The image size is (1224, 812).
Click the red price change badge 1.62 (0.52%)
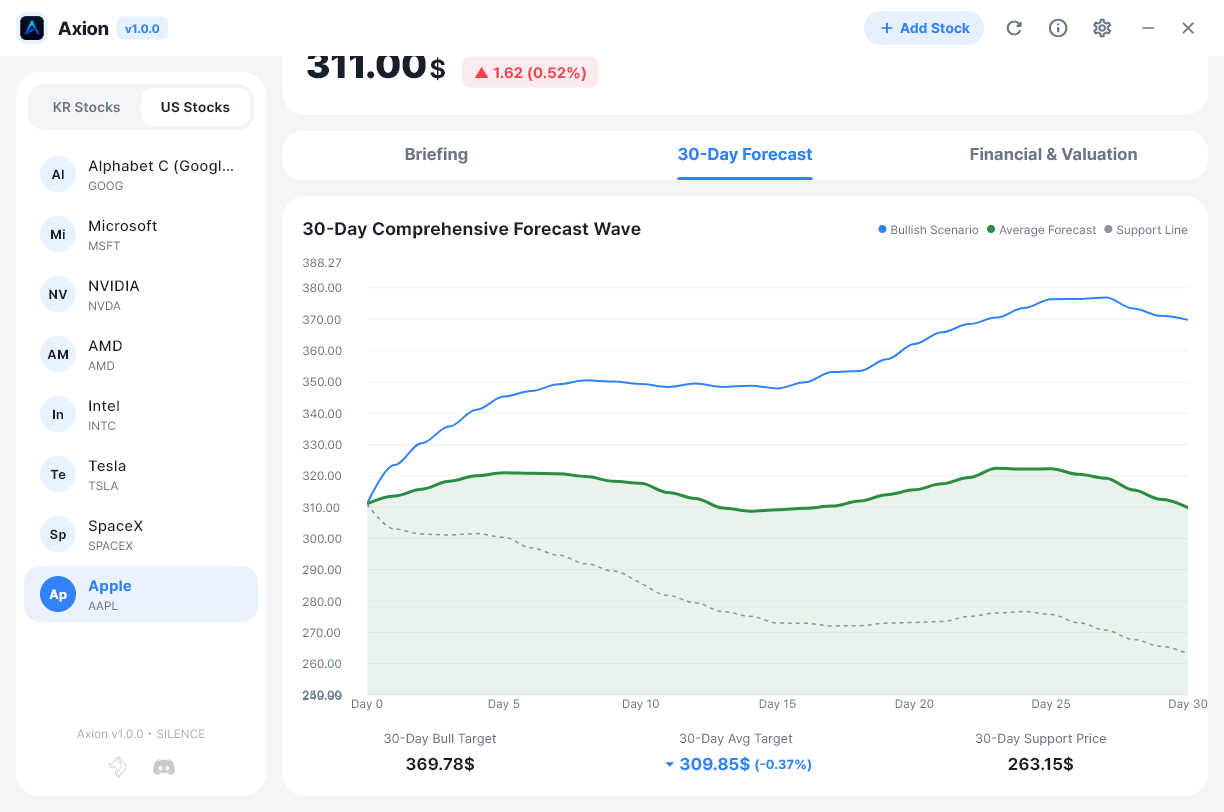(530, 72)
